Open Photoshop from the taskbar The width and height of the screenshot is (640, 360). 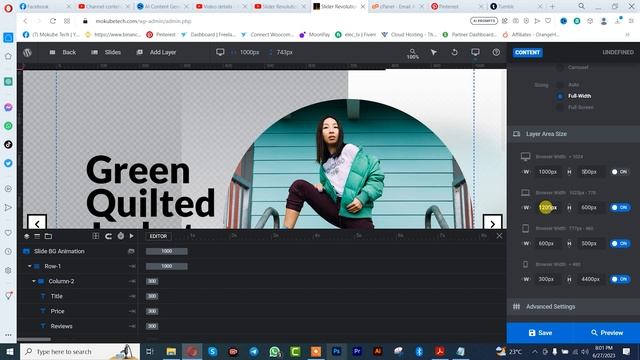336,351
